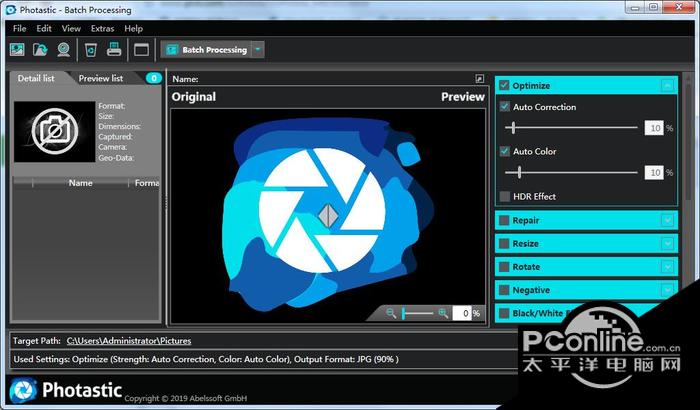
Task: Enable the Resize checkbox
Action: pos(504,243)
